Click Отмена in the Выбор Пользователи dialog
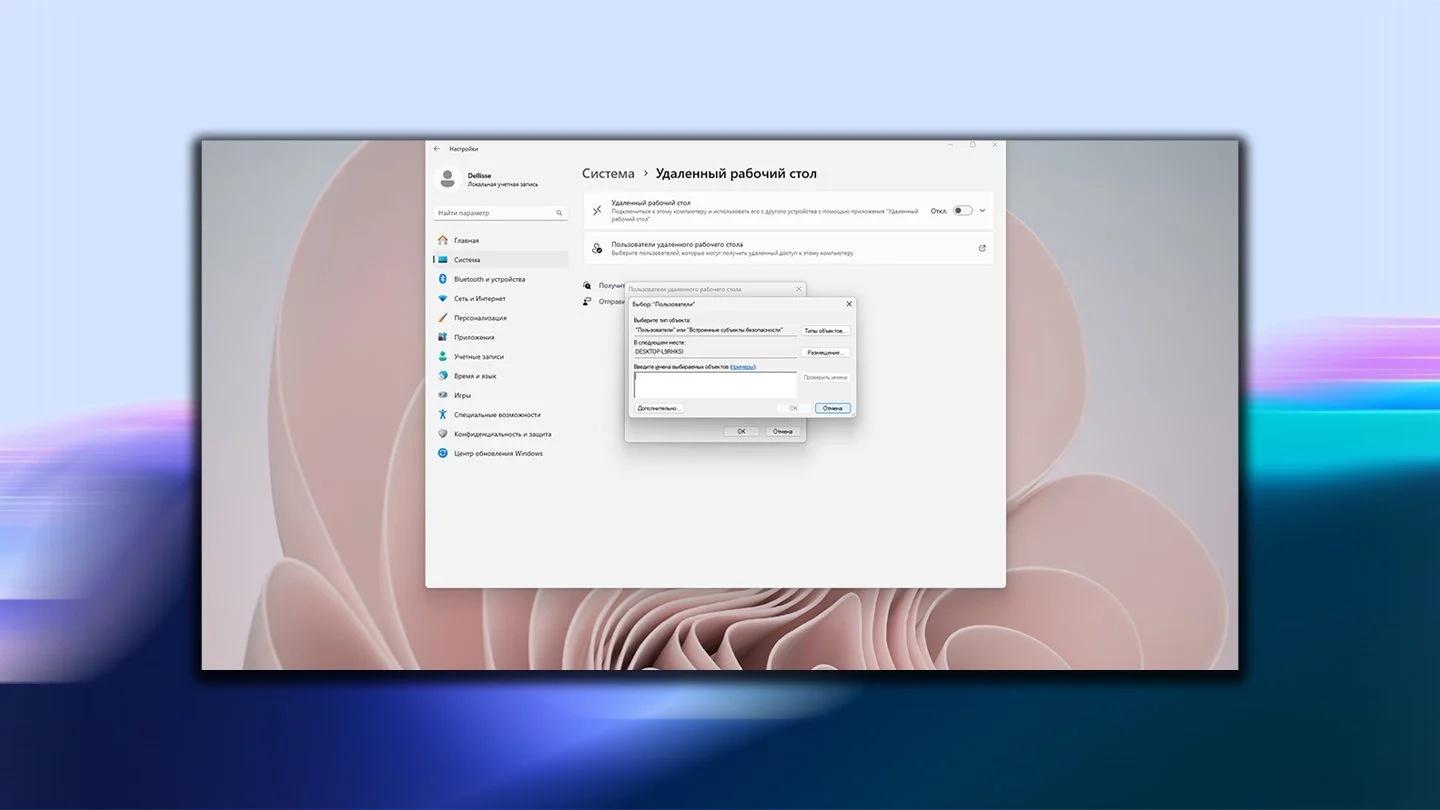The height and width of the screenshot is (810, 1440). (833, 408)
